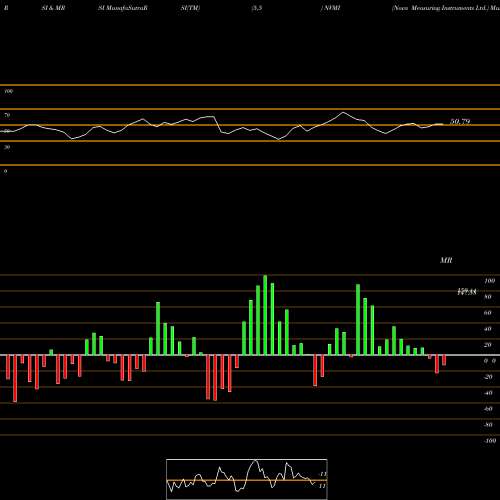
Task: Select the tallest green bar in the histogram
Action: coord(265,315)
